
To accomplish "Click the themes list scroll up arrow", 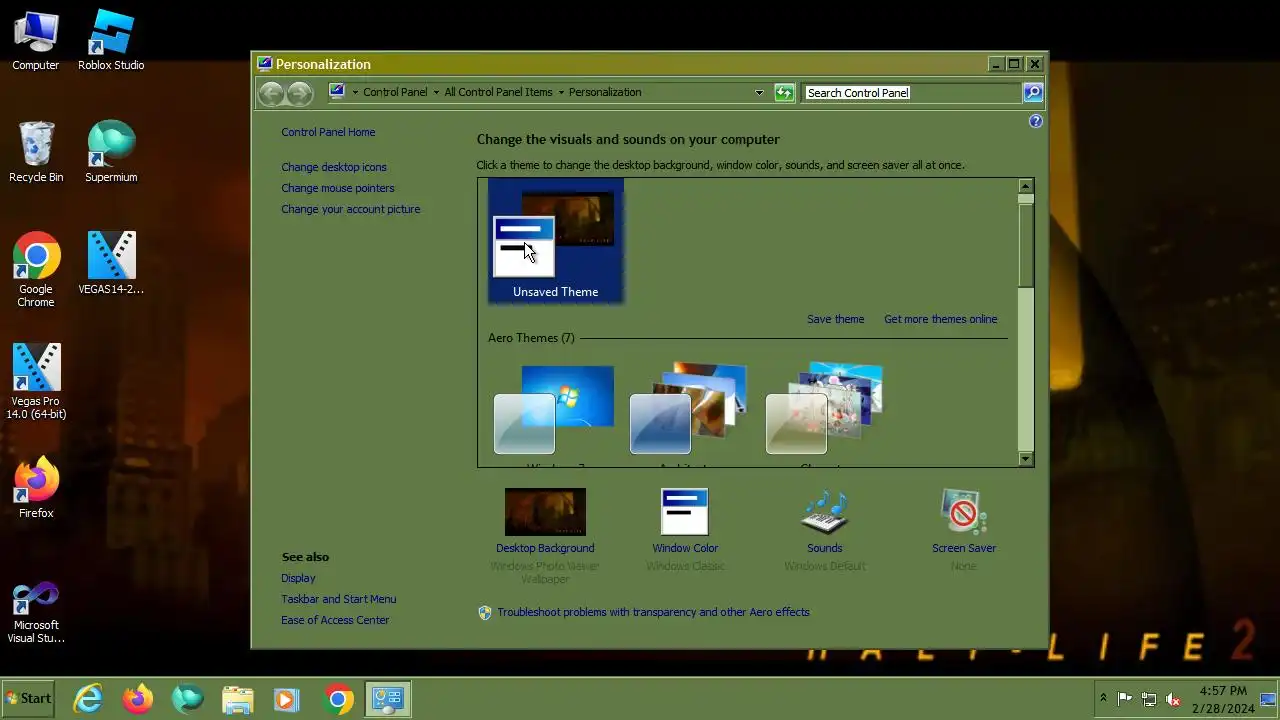I will click(1026, 186).
